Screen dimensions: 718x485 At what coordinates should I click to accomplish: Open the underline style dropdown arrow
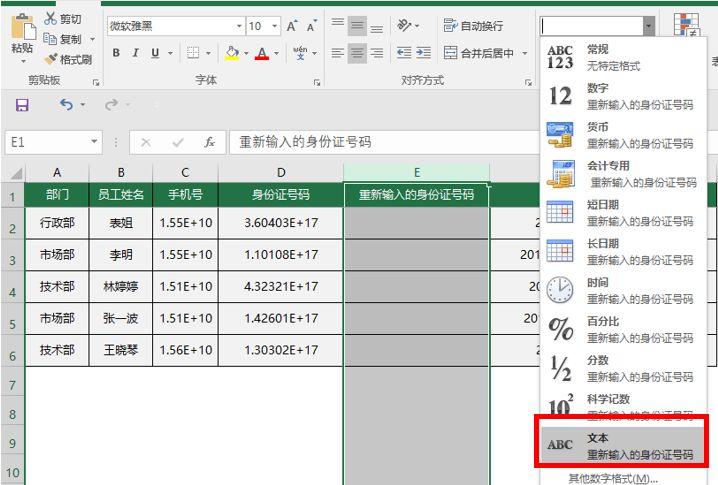(x=170, y=54)
